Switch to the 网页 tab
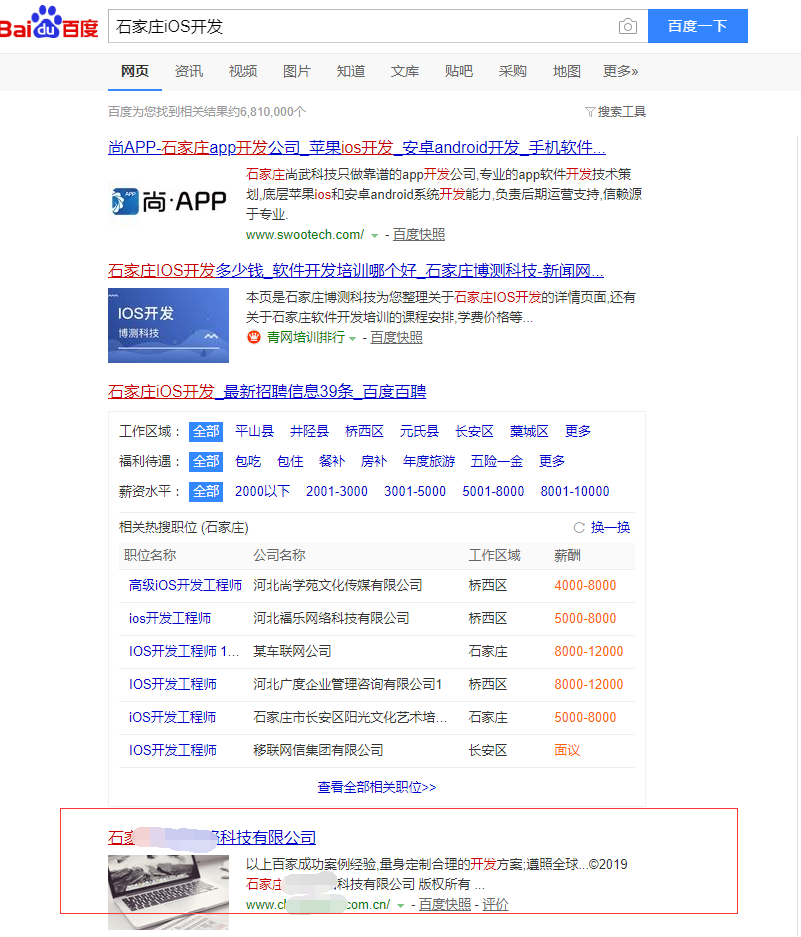Screen dimensions: 801x937 [135, 72]
